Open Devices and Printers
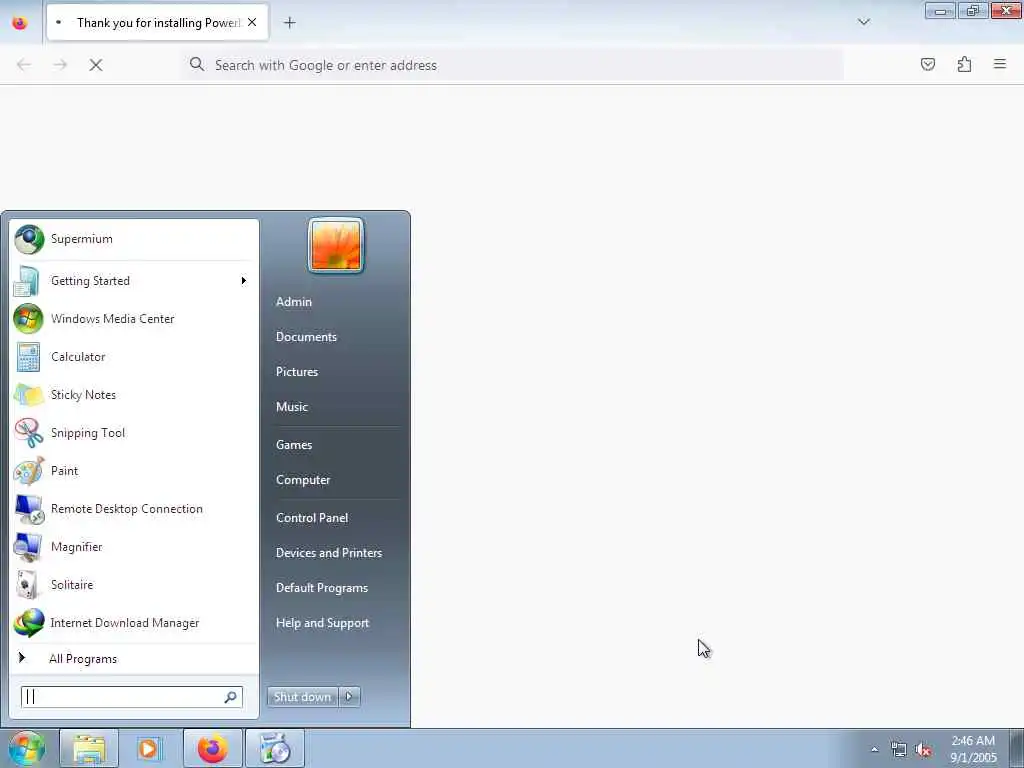Viewport: 1024px width, 768px height. click(329, 553)
